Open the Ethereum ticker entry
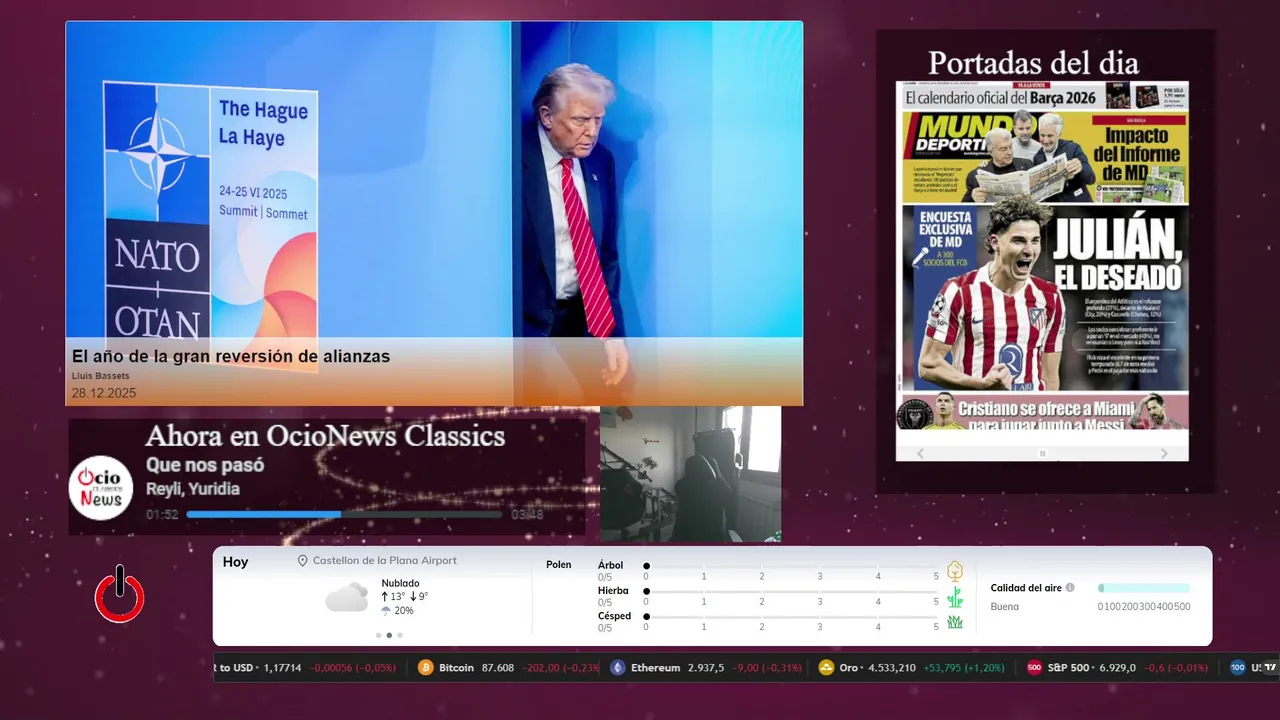This screenshot has width=1280, height=720. (707, 668)
